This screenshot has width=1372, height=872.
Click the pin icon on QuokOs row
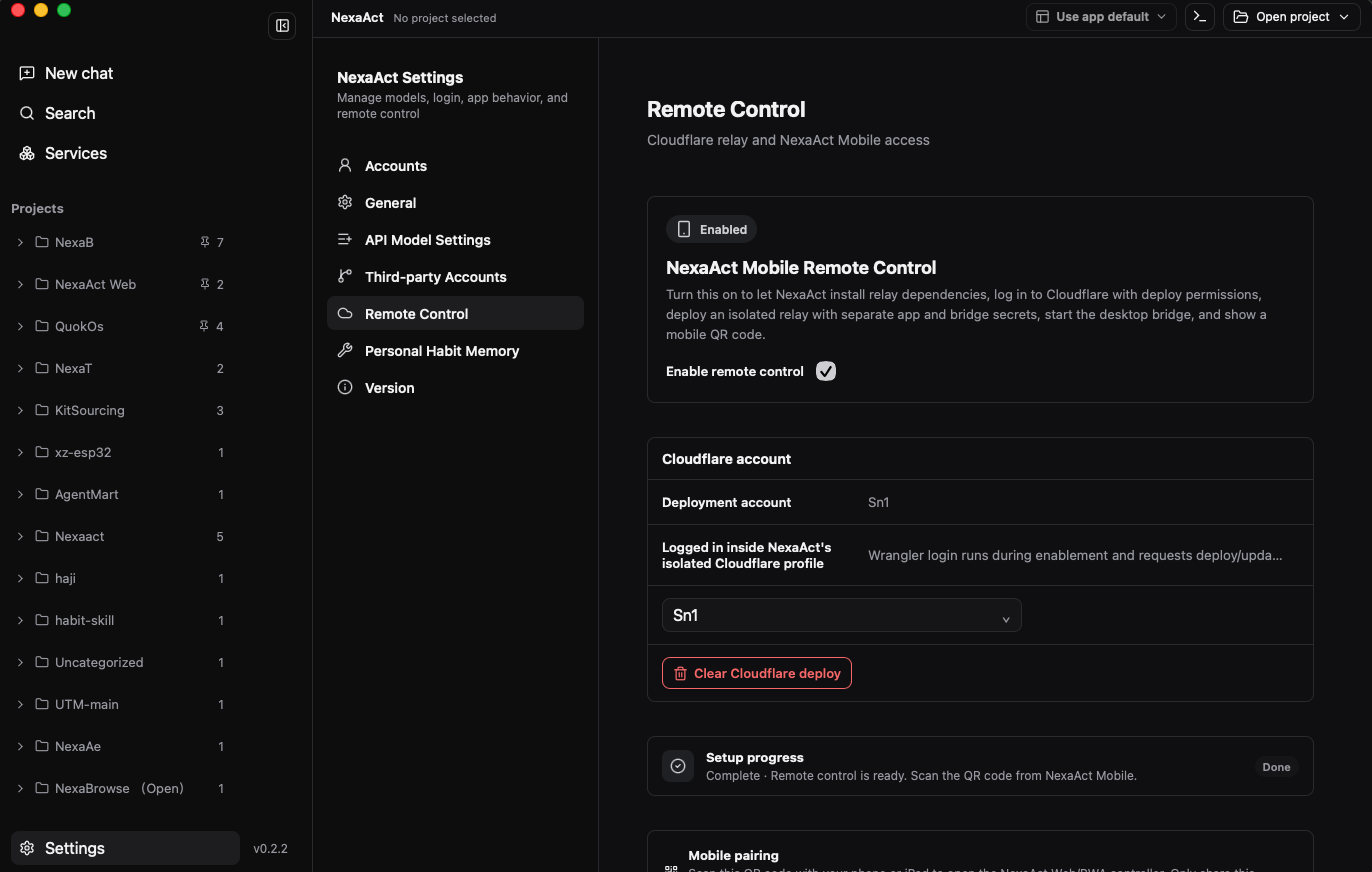(x=204, y=326)
